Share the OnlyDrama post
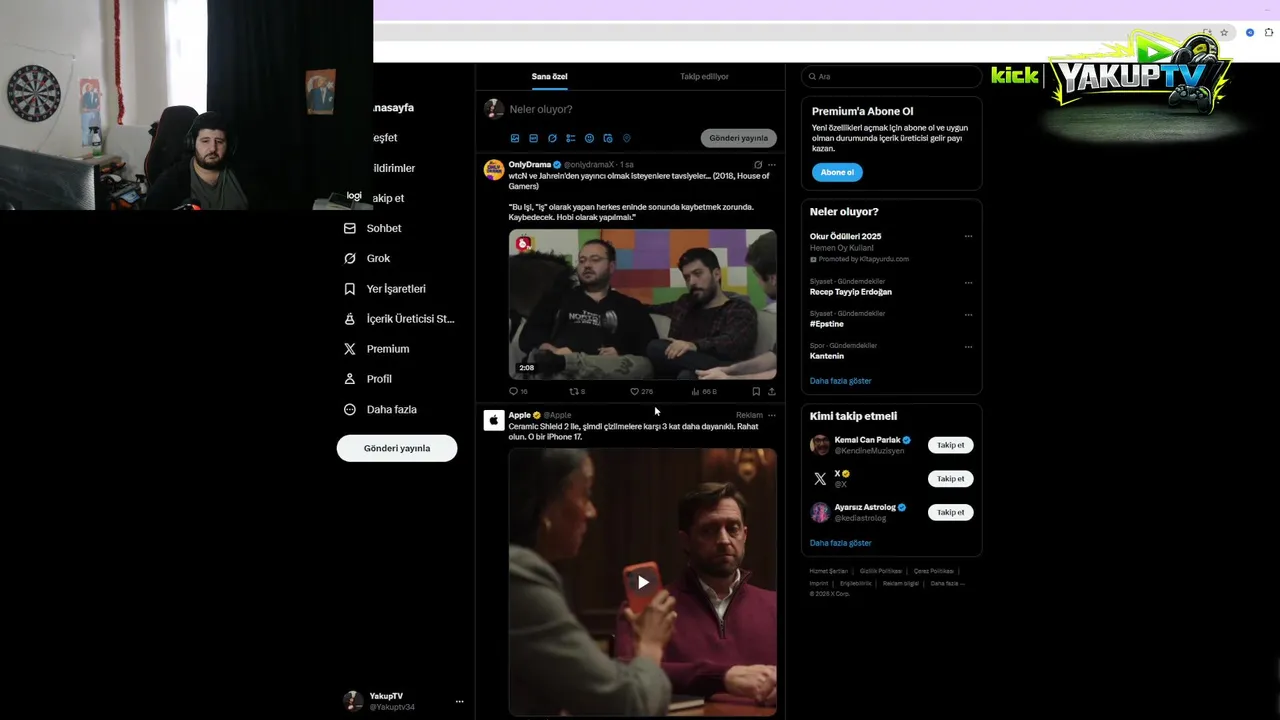The image size is (1280, 720). 771,391
